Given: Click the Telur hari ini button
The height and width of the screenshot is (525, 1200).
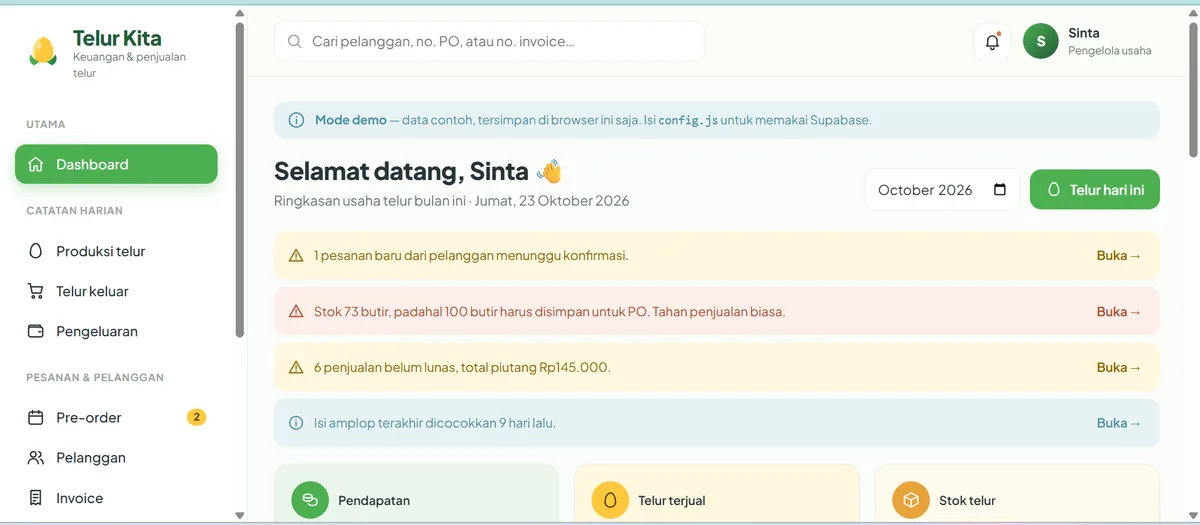Looking at the screenshot, I should point(1095,190).
